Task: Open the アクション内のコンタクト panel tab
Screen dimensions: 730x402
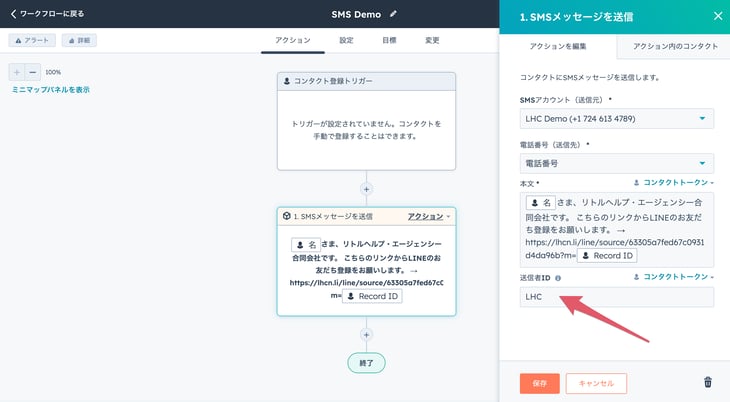Action: point(675,46)
